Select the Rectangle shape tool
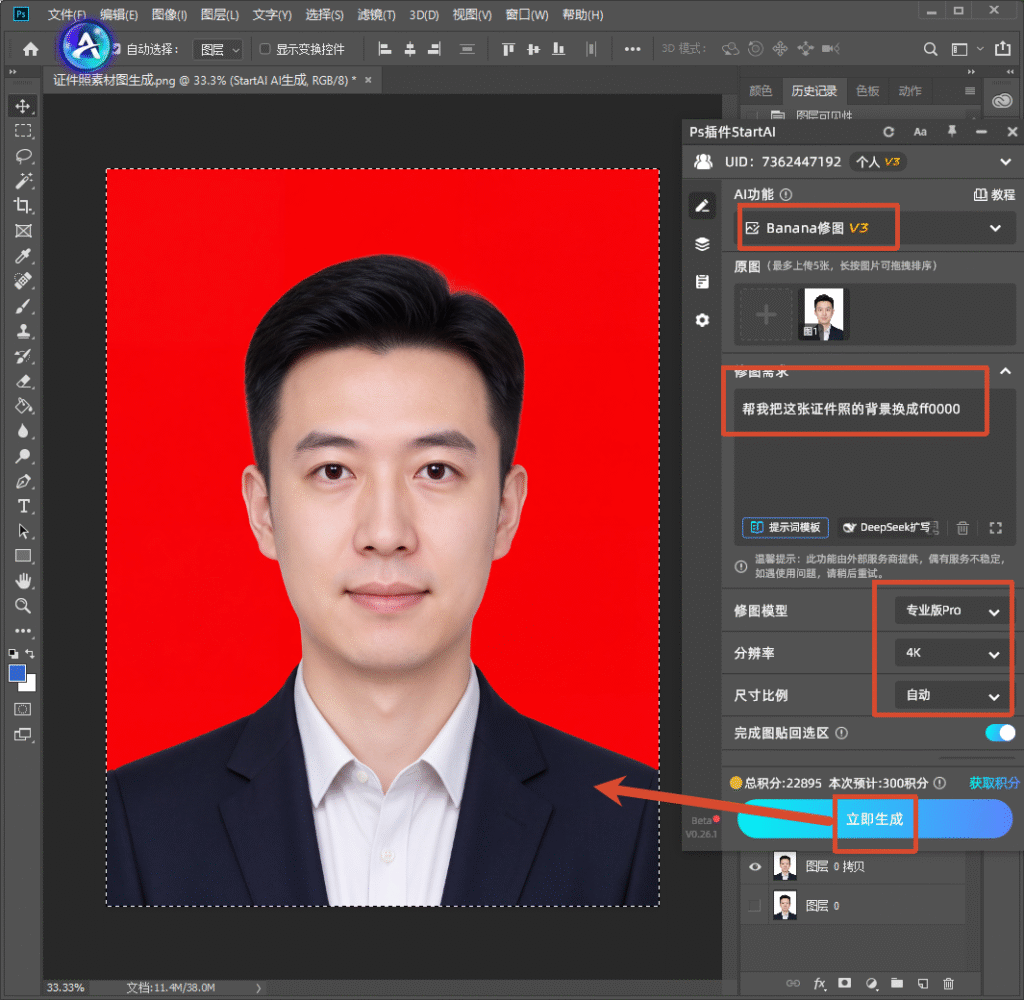Image resolution: width=1024 pixels, height=1000 pixels. click(x=23, y=556)
